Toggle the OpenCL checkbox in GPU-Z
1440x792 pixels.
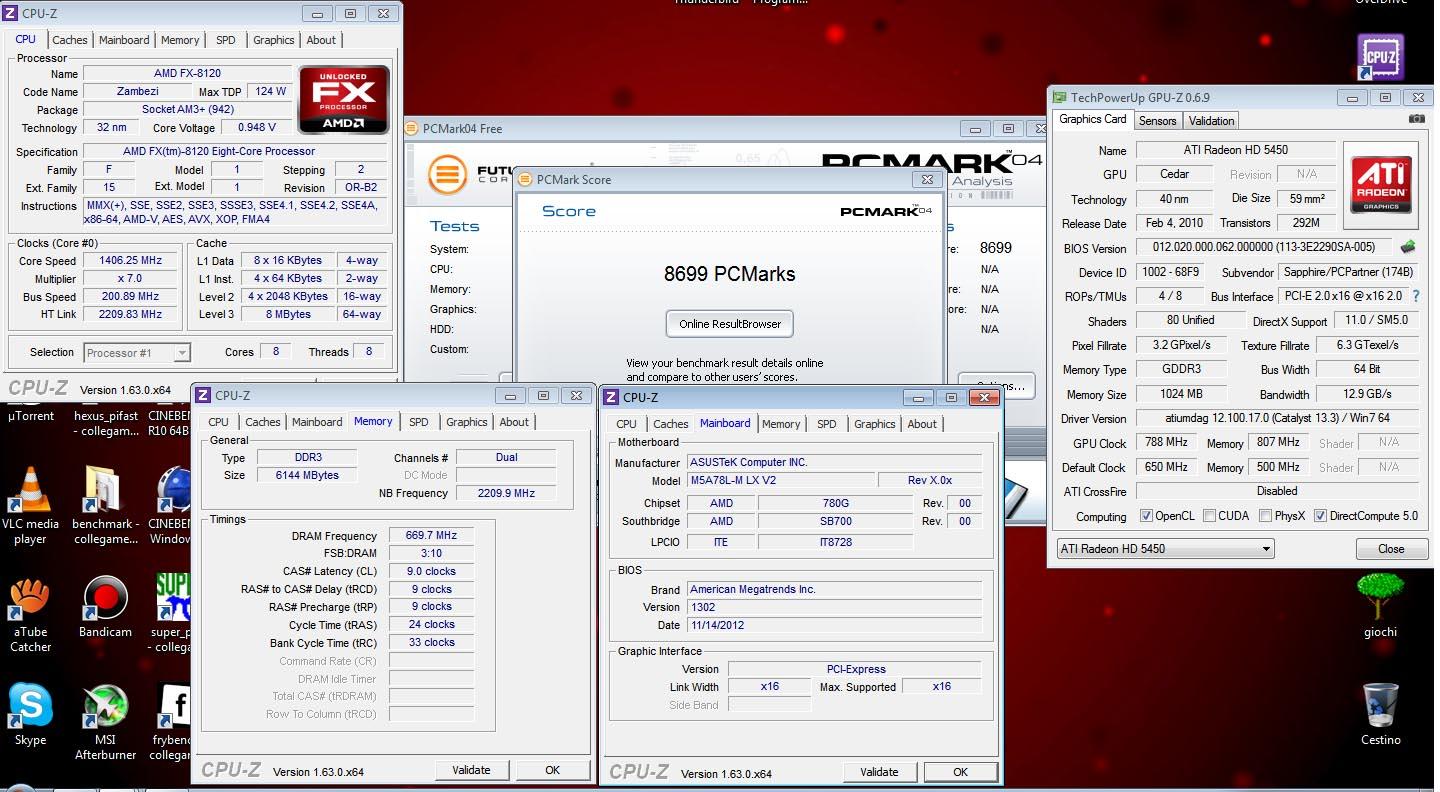[1146, 516]
